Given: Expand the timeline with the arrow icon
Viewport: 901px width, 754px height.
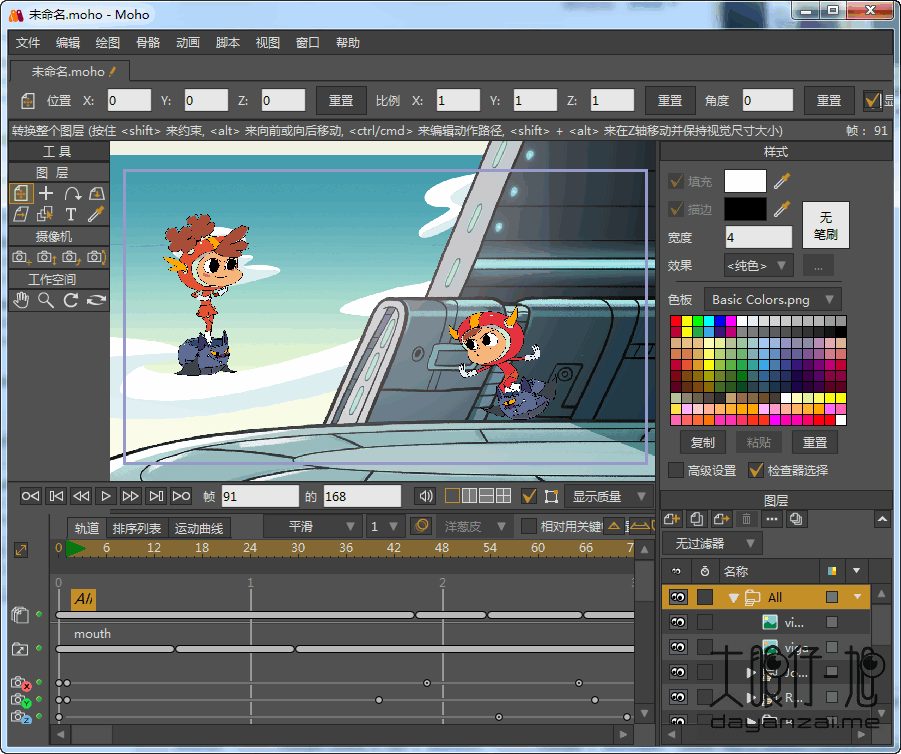Looking at the screenshot, I should click(x=21, y=550).
